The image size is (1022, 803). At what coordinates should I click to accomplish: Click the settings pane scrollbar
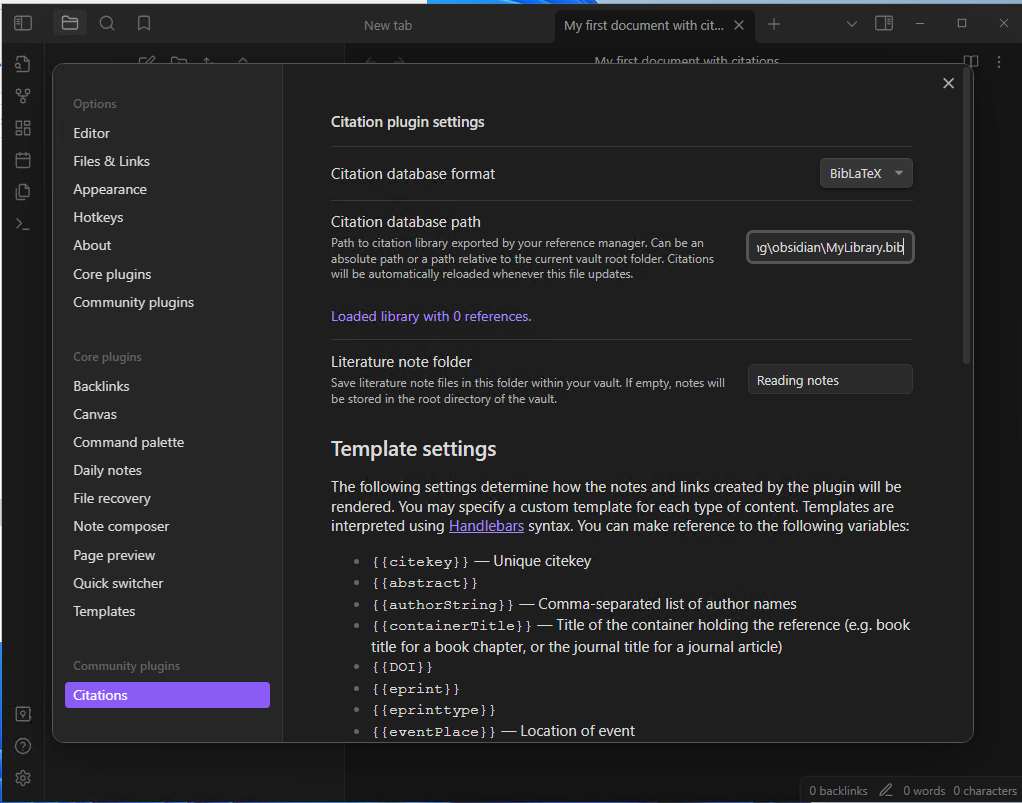coord(967,215)
